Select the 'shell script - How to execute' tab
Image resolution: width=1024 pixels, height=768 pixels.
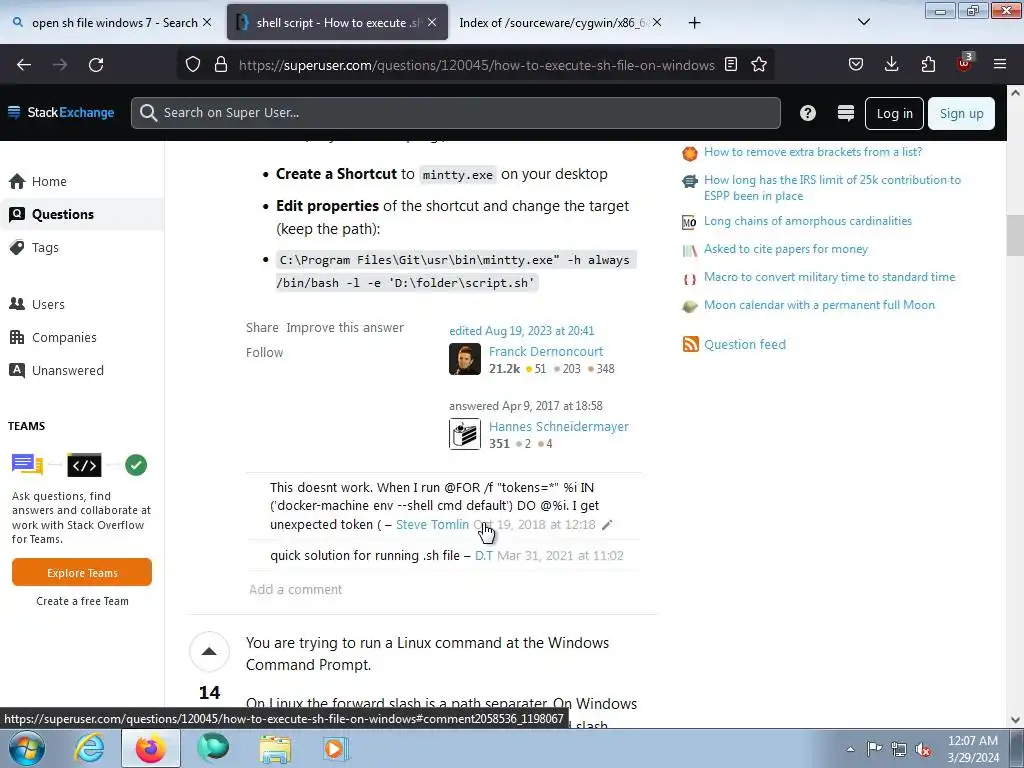point(338,22)
